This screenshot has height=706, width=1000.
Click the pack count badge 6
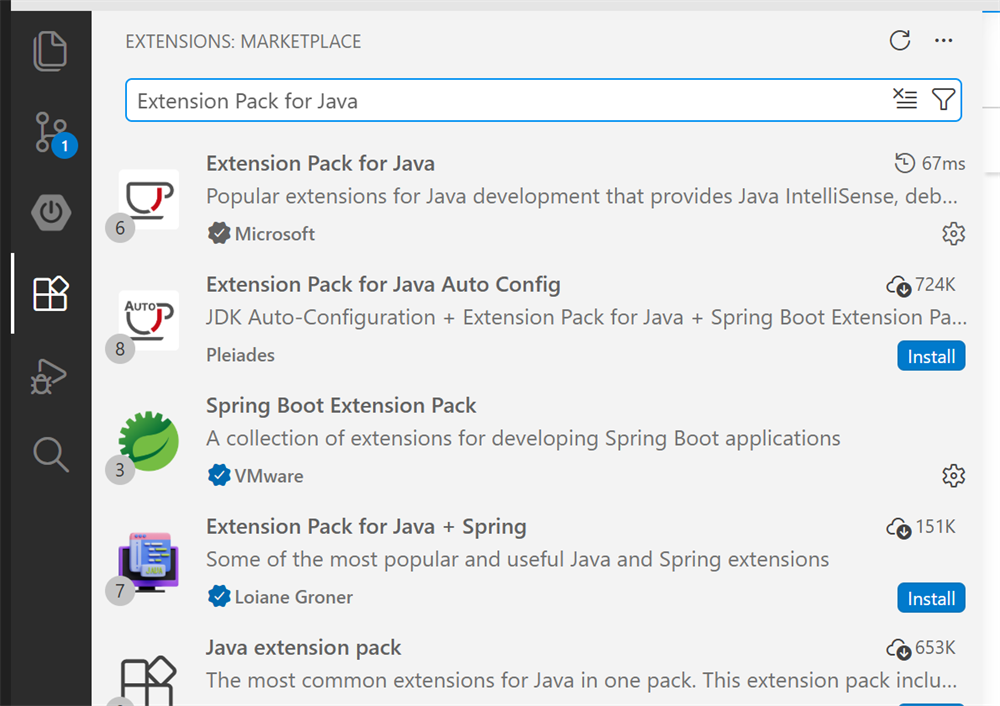[x=120, y=228]
